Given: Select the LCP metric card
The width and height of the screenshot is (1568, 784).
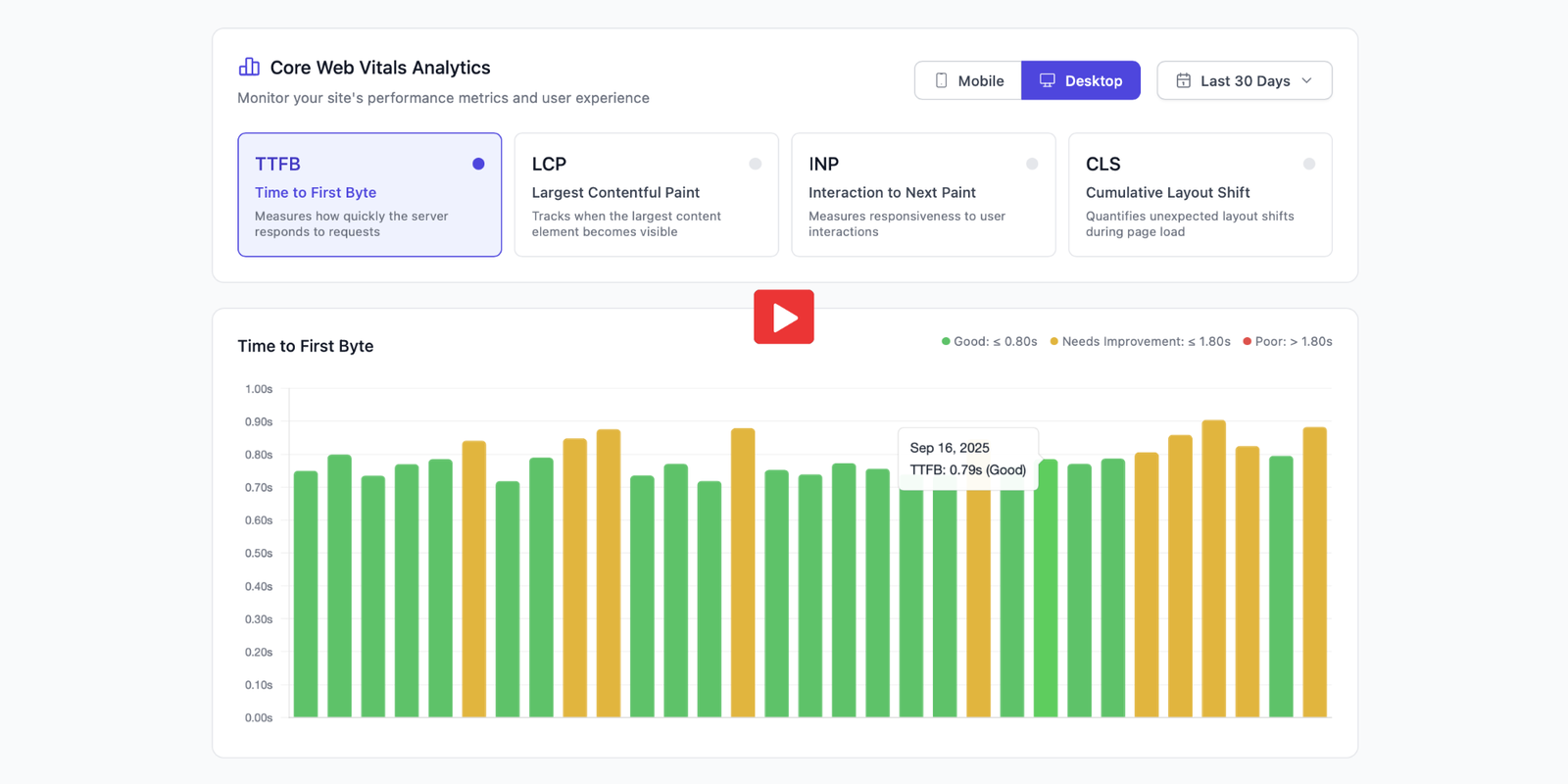Looking at the screenshot, I should click(647, 195).
